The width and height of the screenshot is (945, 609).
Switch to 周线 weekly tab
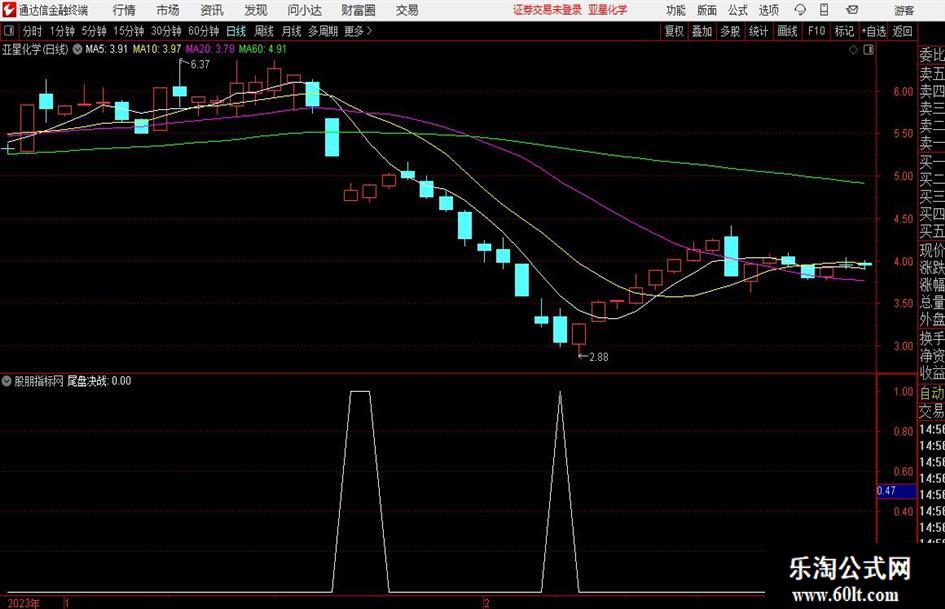[x=264, y=31]
